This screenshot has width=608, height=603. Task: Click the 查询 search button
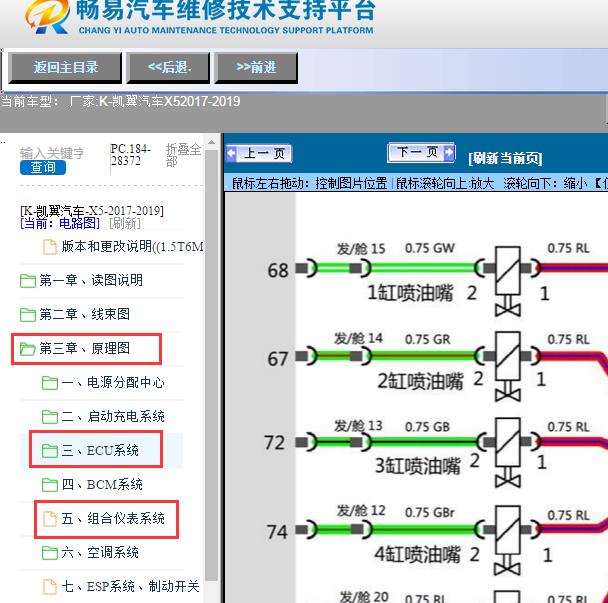click(43, 168)
